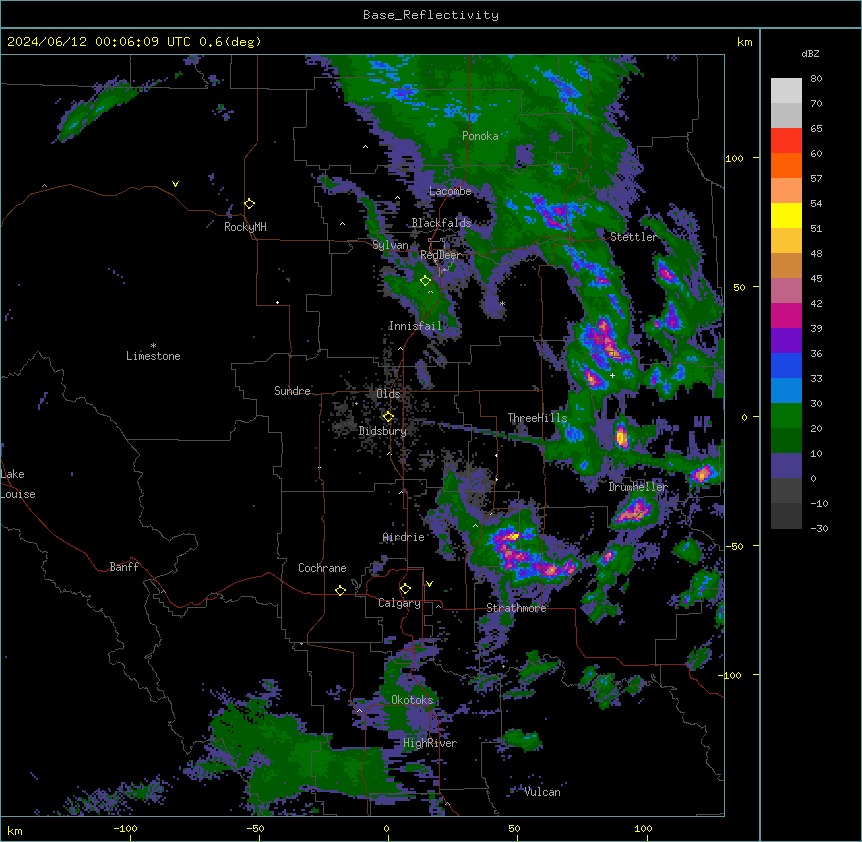
Task: Click the yellow marker near RockyMH
Action: coord(250,204)
